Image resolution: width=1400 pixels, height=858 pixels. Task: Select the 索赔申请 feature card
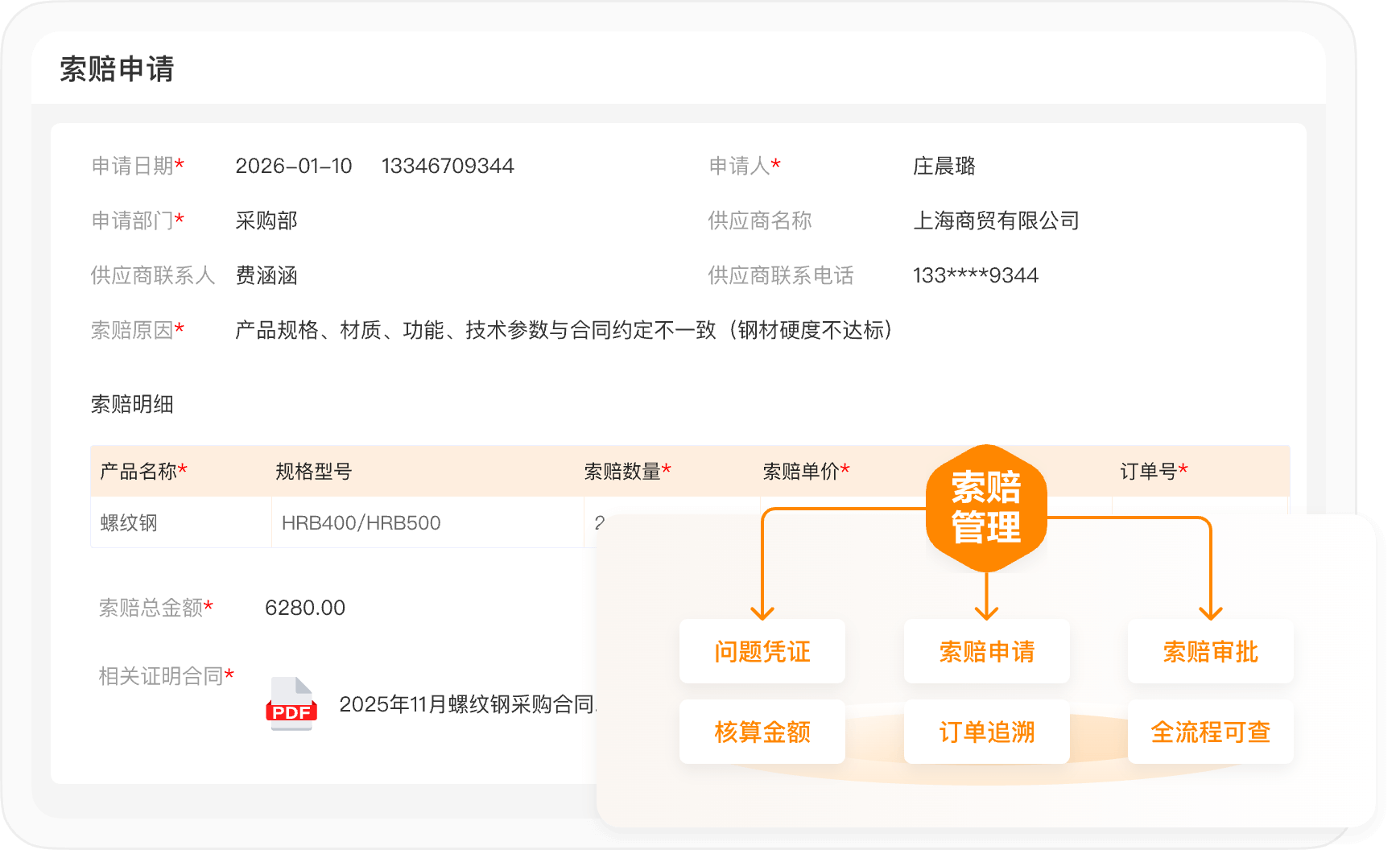(986, 651)
